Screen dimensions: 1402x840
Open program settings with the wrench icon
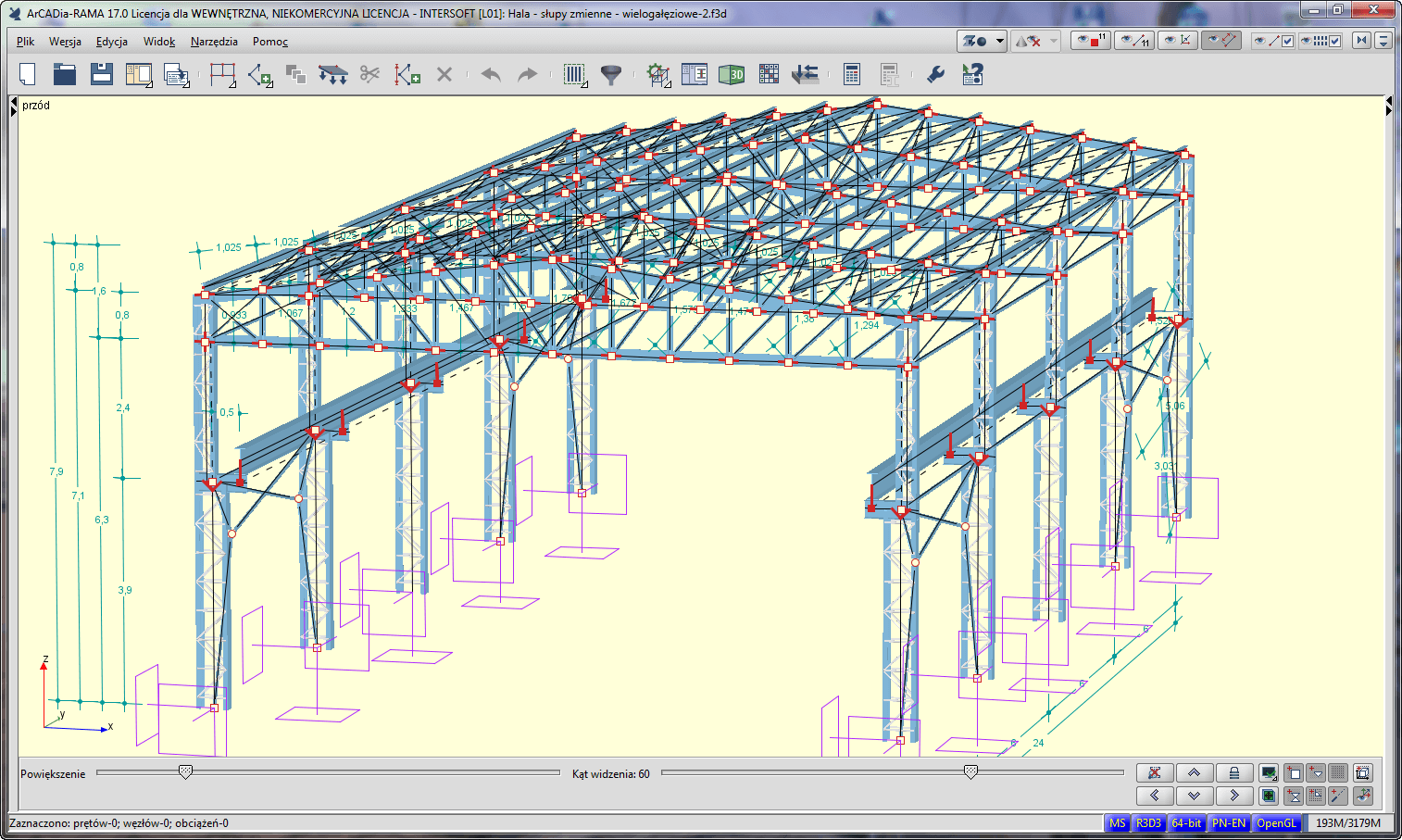pos(935,73)
